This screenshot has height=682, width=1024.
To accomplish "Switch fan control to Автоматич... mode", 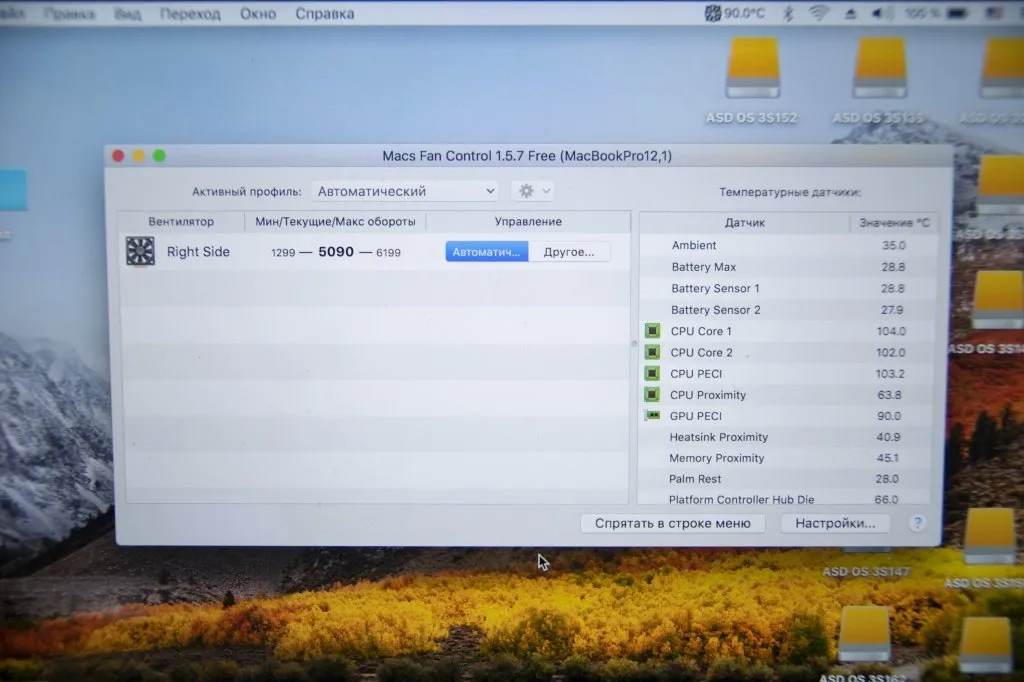I will pyautogui.click(x=486, y=252).
